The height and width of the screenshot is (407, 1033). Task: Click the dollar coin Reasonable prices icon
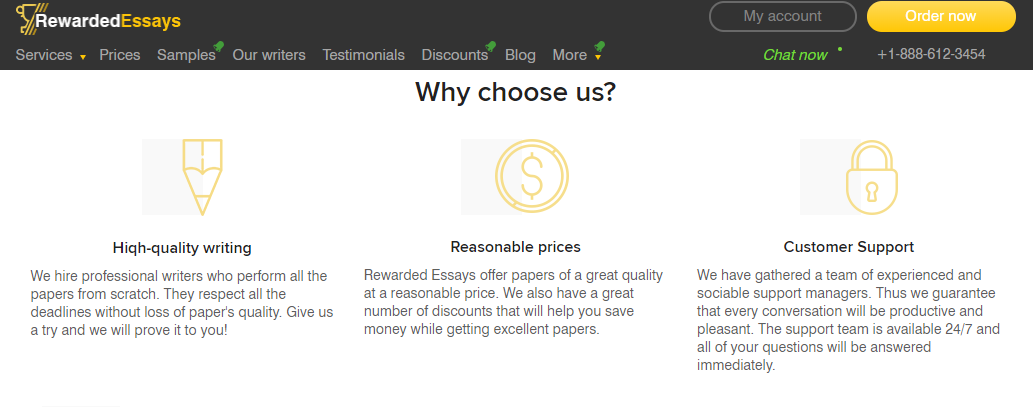click(531, 177)
